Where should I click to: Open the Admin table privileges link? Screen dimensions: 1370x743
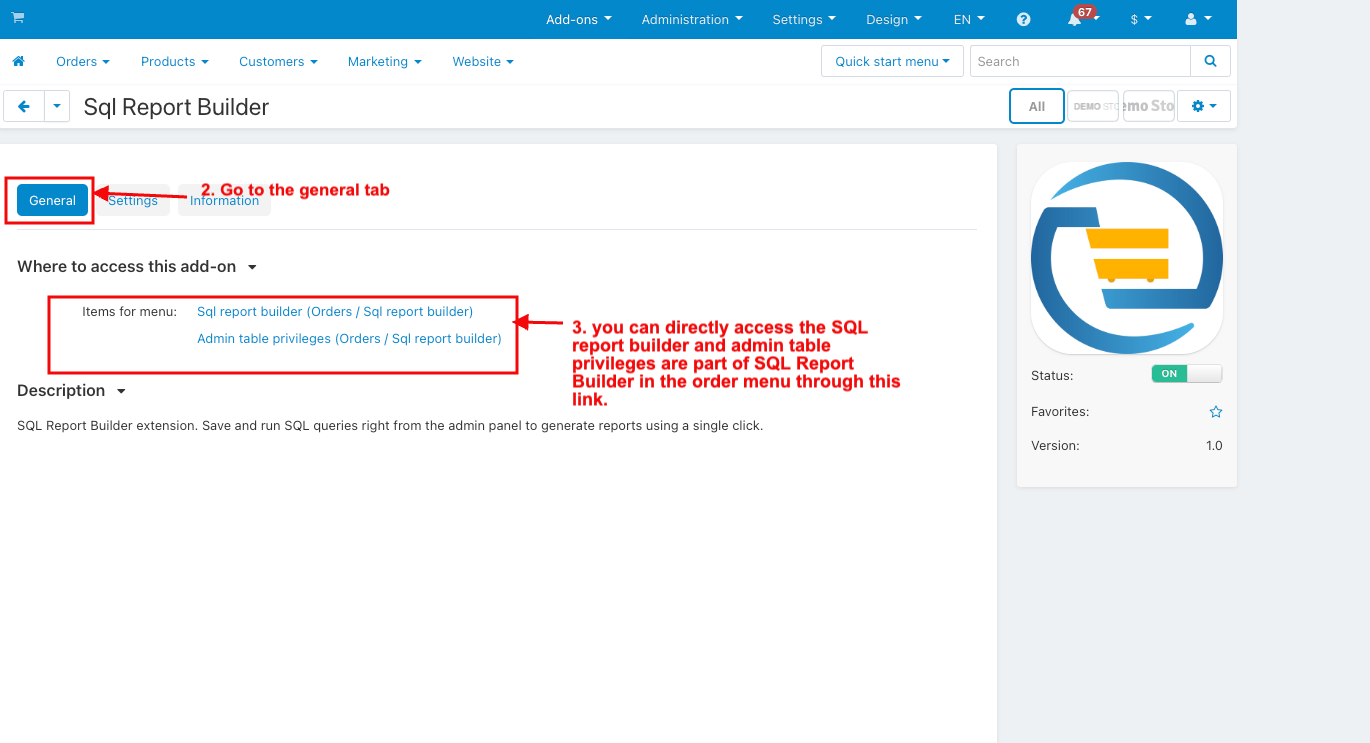click(x=349, y=339)
